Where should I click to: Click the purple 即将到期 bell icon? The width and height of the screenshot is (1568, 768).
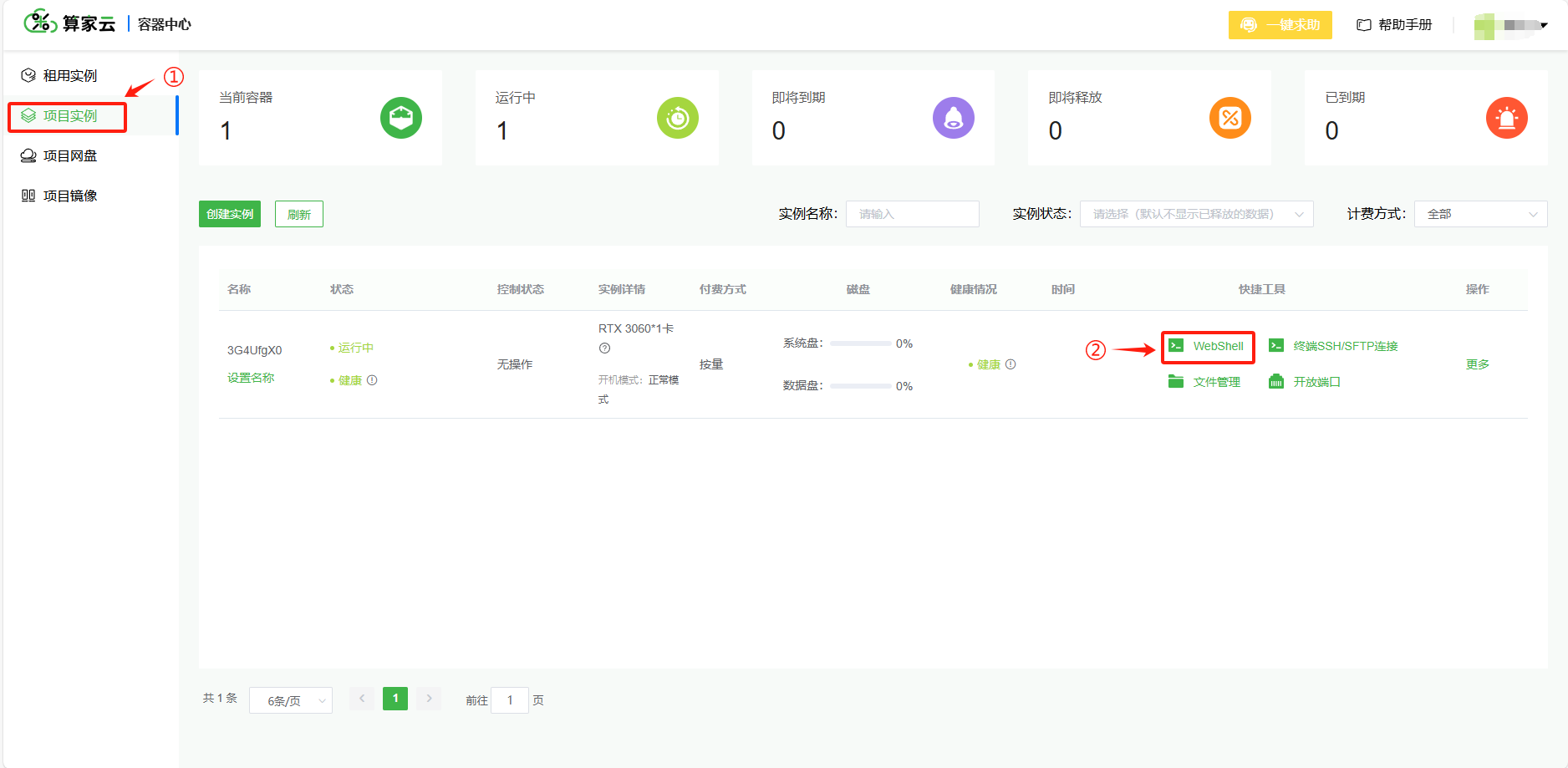(x=954, y=118)
